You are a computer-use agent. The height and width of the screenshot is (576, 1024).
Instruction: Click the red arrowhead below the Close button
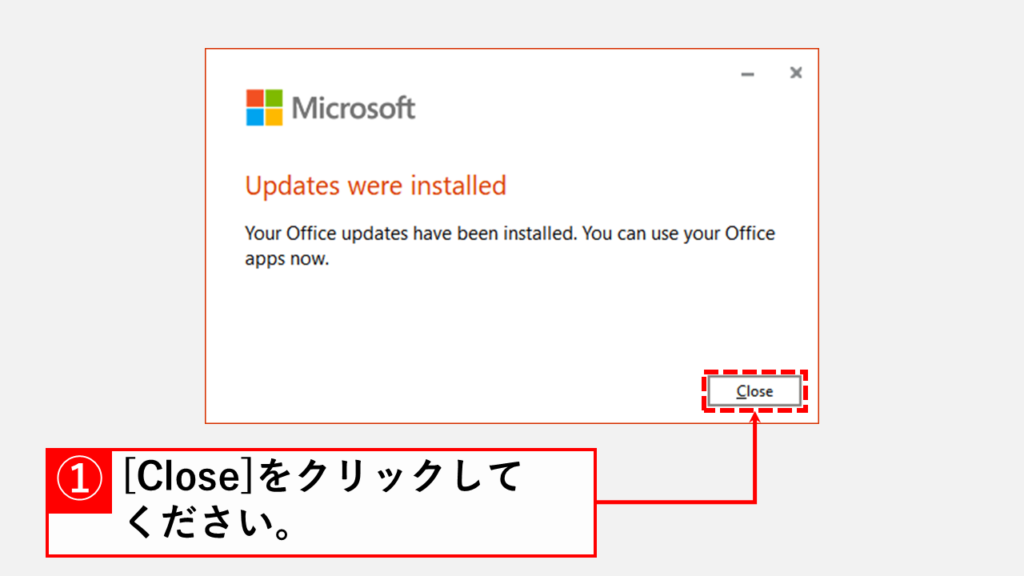coord(755,419)
